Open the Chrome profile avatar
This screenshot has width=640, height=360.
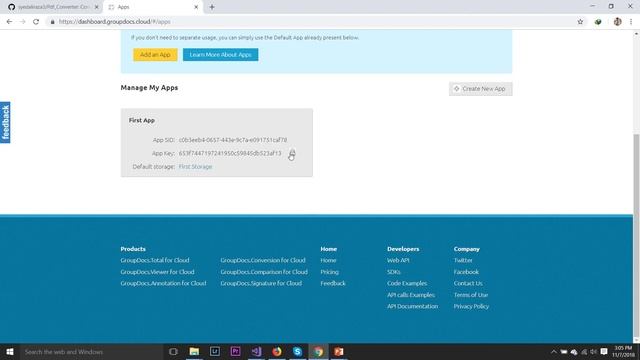(618, 22)
